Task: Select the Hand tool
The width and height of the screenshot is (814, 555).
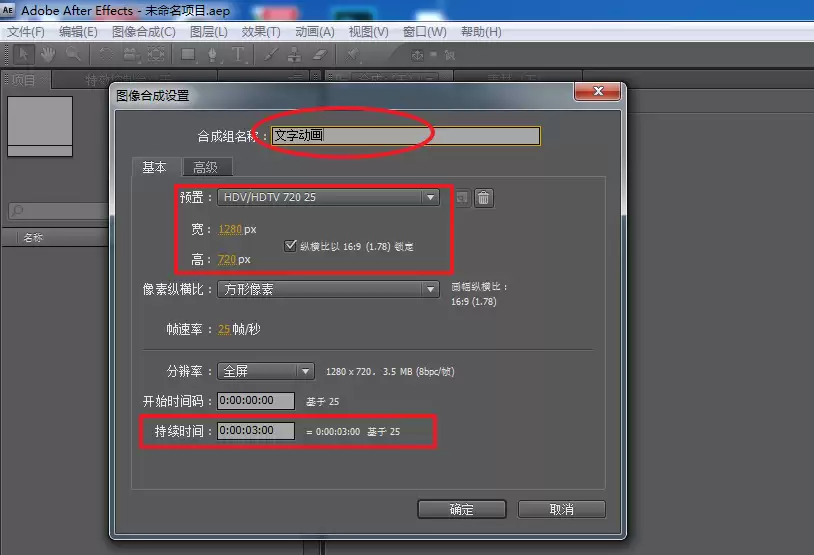Action: pos(48,54)
